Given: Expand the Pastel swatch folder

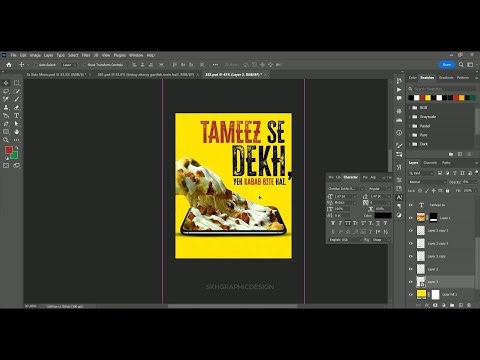Looking at the screenshot, I should click(x=410, y=126).
